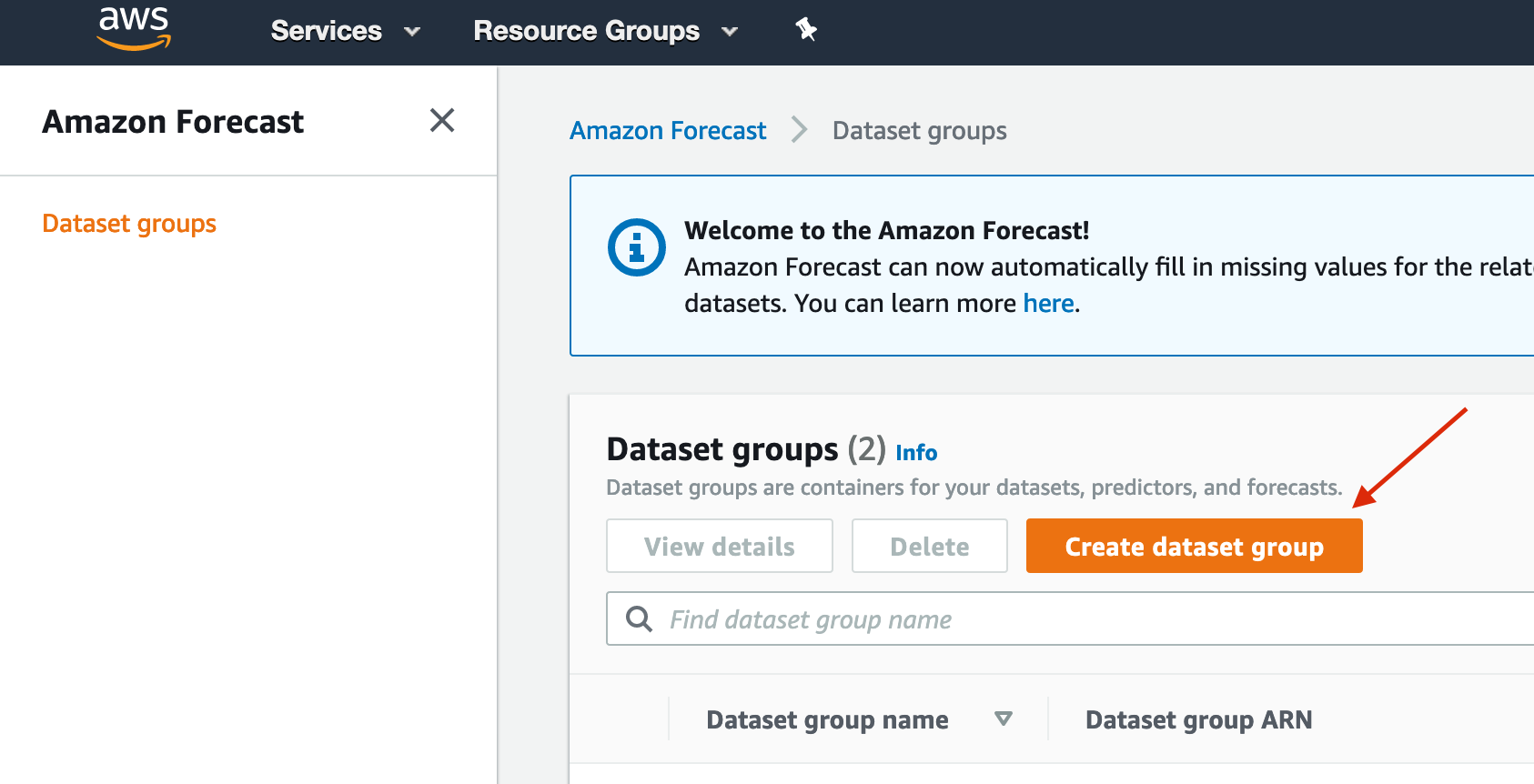The image size is (1534, 784).
Task: Go to the Amazon Forecast breadcrumb link
Action: click(x=668, y=131)
